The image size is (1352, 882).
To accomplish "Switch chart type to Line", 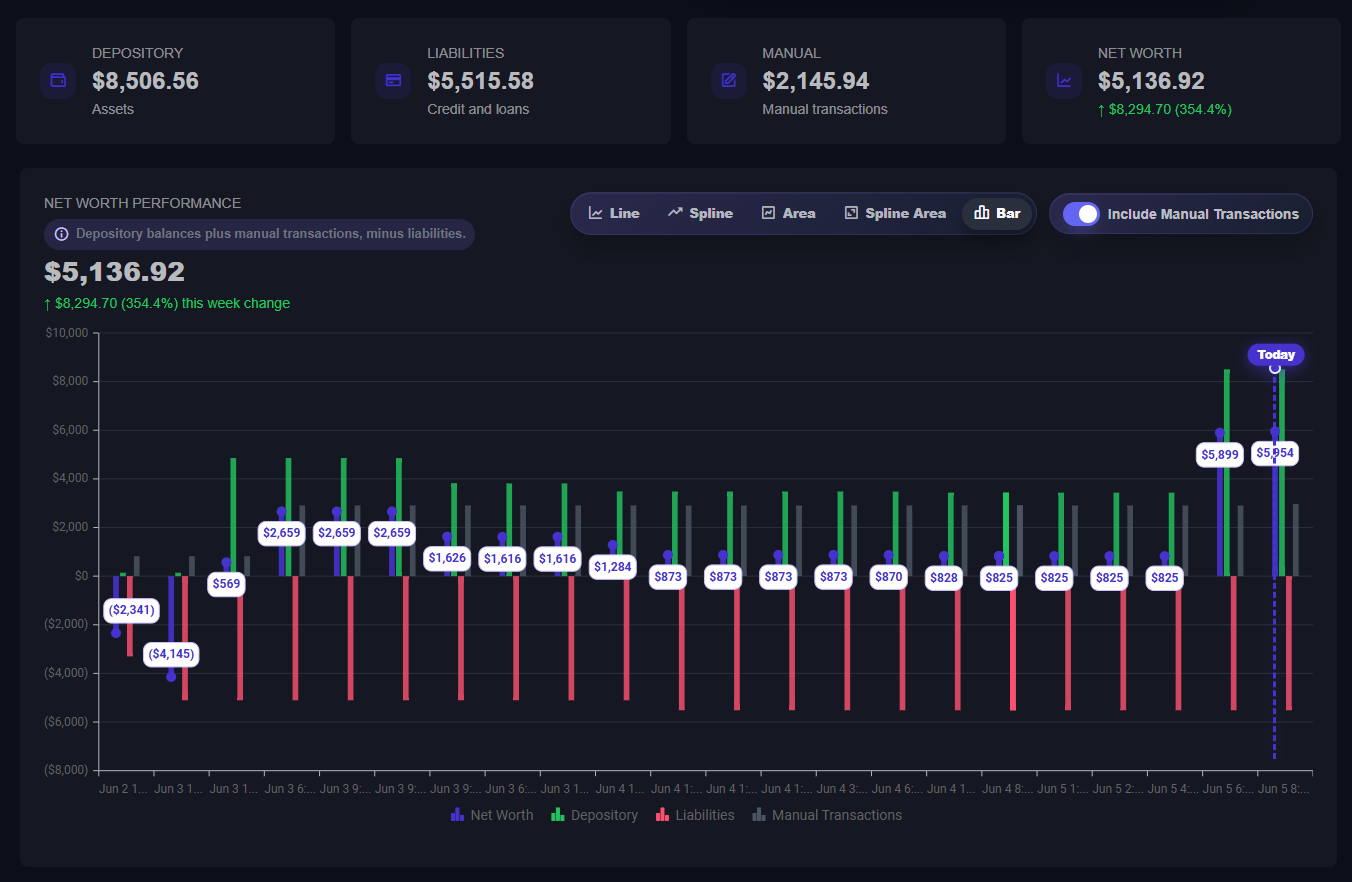I will 614,213.
